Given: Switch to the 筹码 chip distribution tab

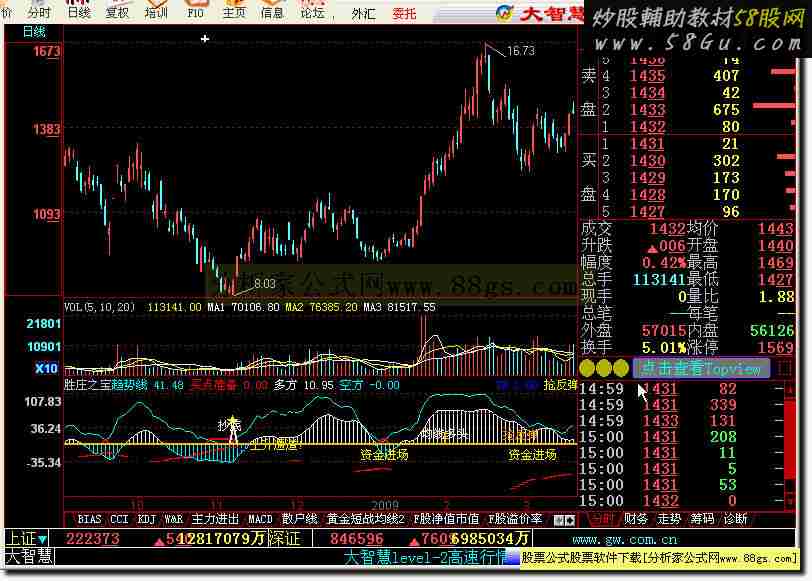Looking at the screenshot, I should (x=702, y=519).
